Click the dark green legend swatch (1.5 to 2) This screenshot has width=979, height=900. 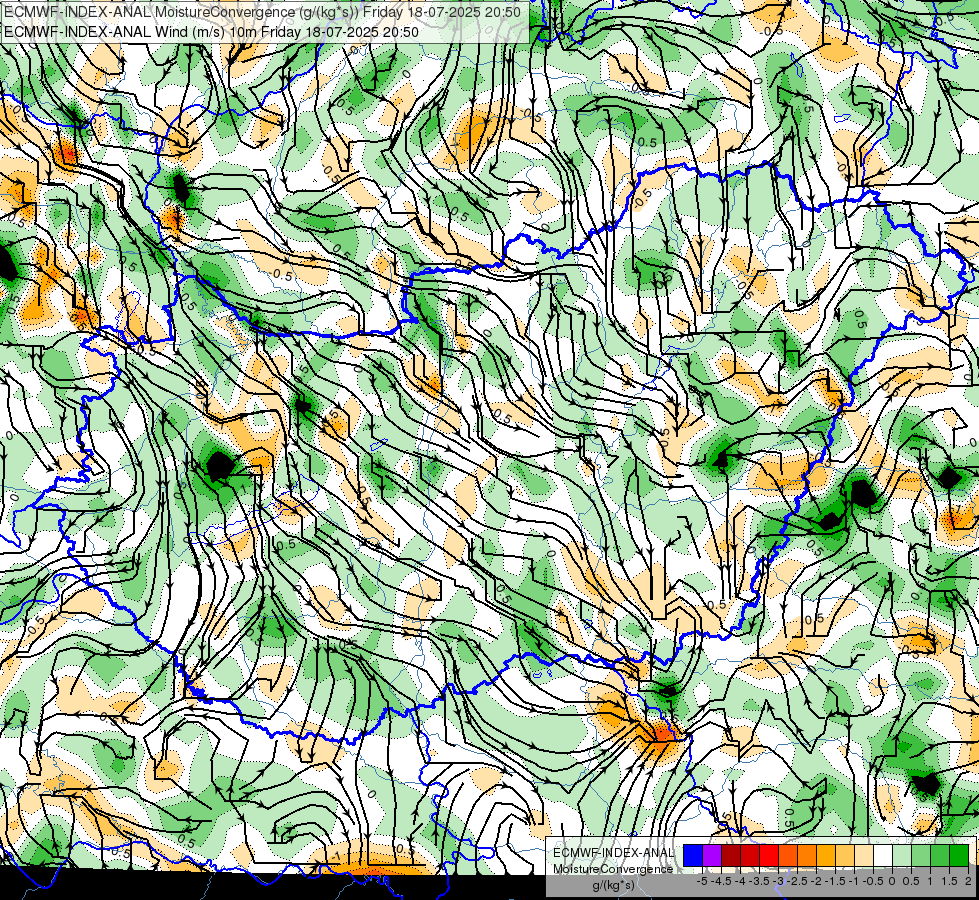959,856
